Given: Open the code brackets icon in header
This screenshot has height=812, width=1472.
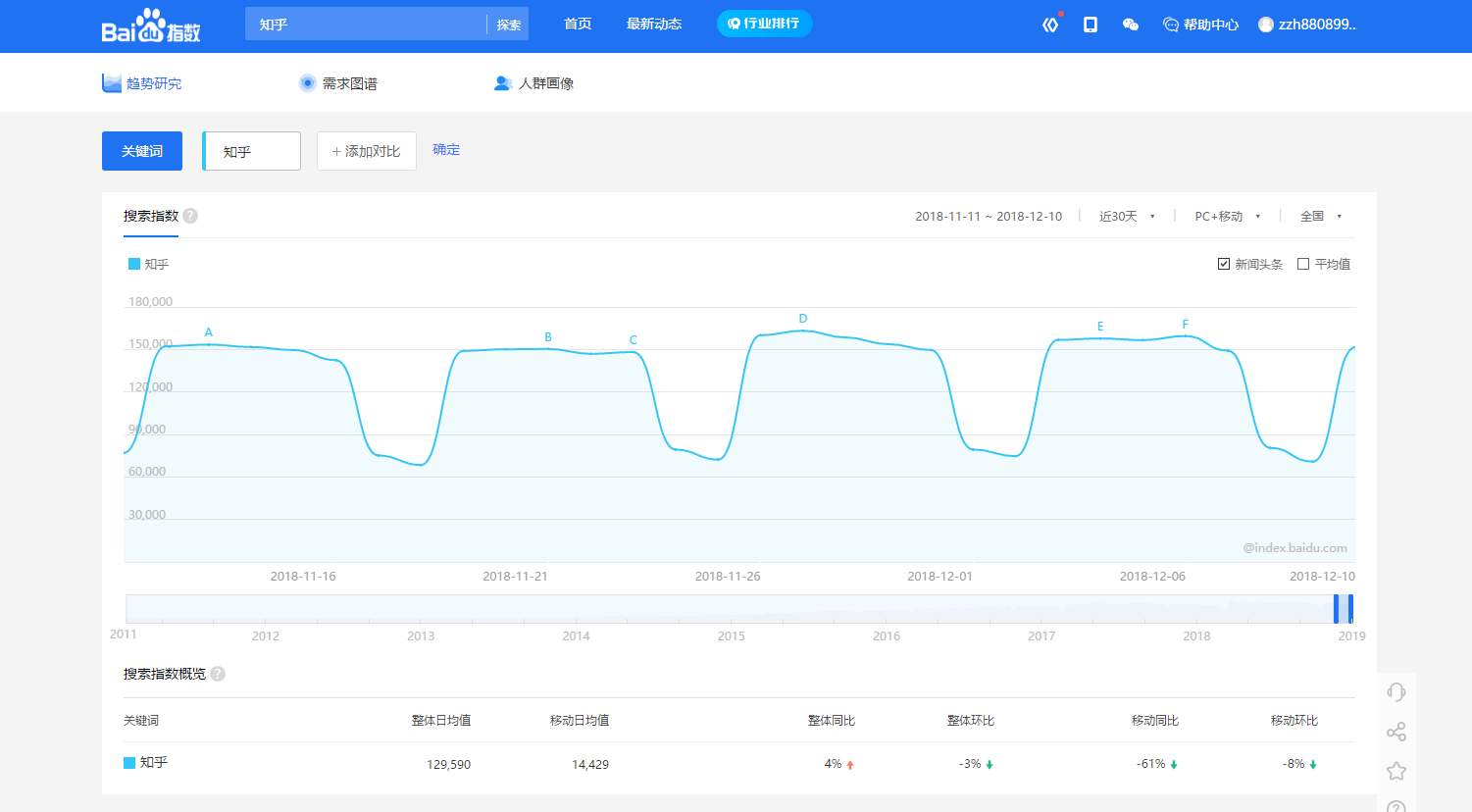Looking at the screenshot, I should tap(1050, 25).
